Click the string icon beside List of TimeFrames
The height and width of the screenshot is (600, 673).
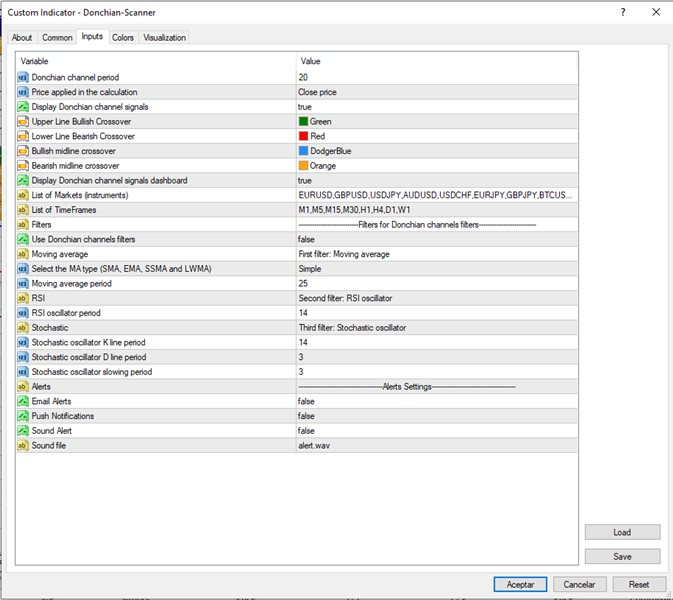point(23,210)
